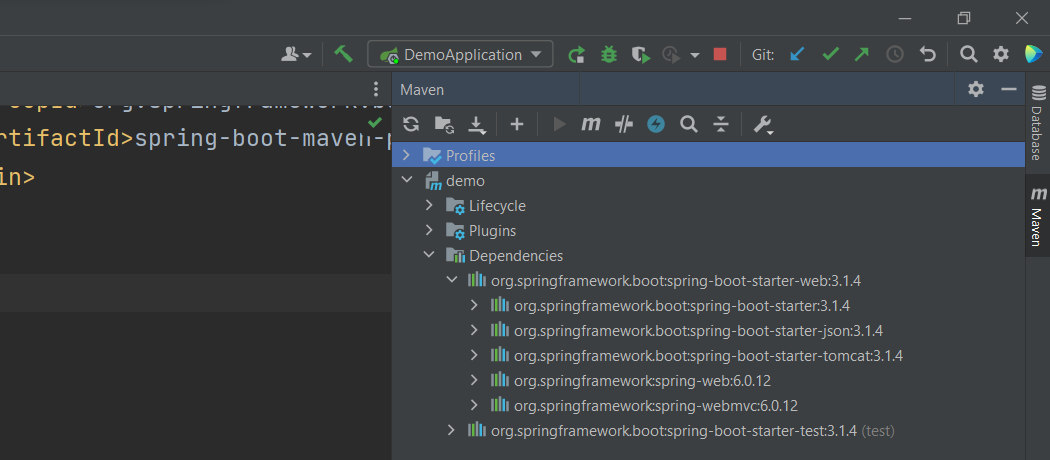Expand the Profiles node chevron

[x=406, y=155]
